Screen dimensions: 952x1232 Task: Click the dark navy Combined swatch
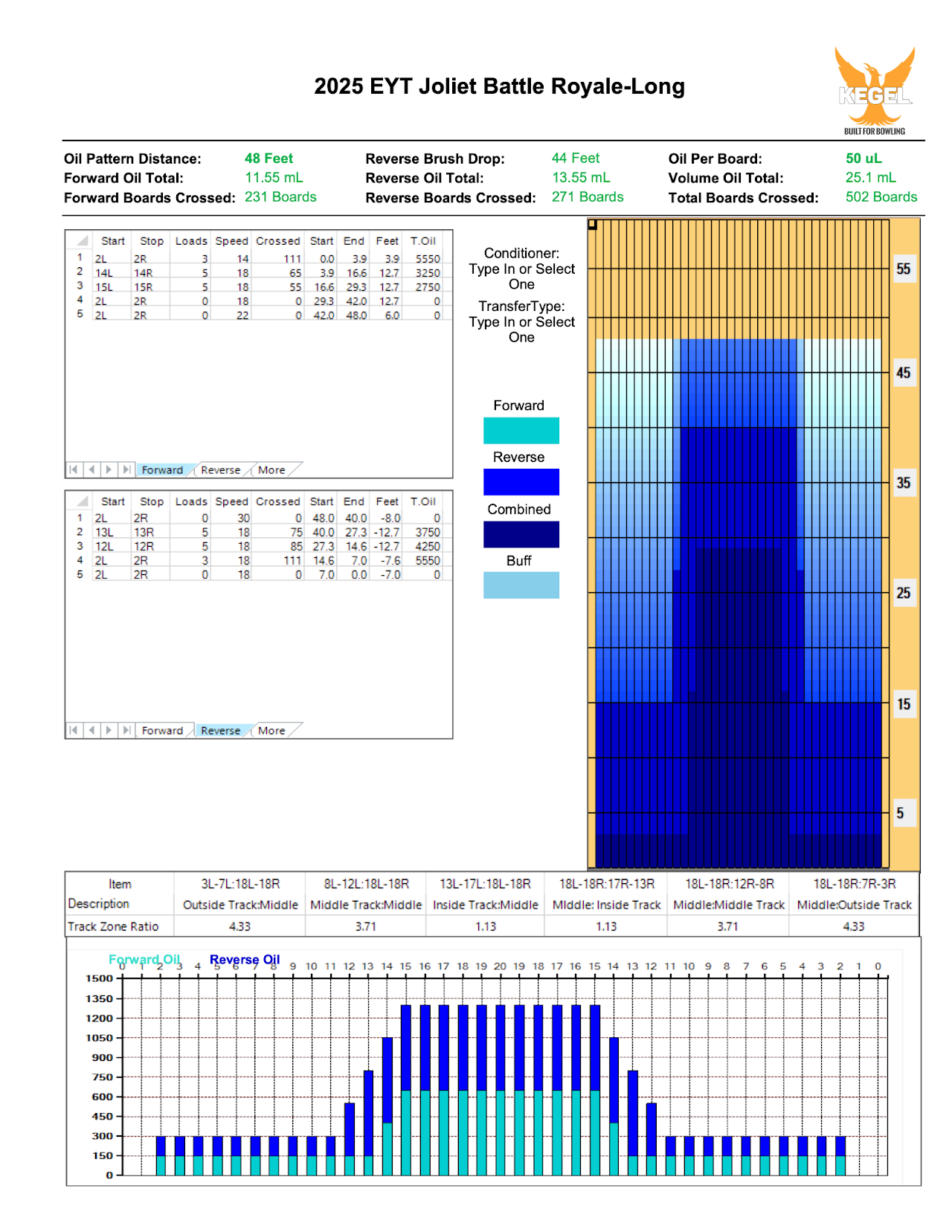click(x=521, y=534)
